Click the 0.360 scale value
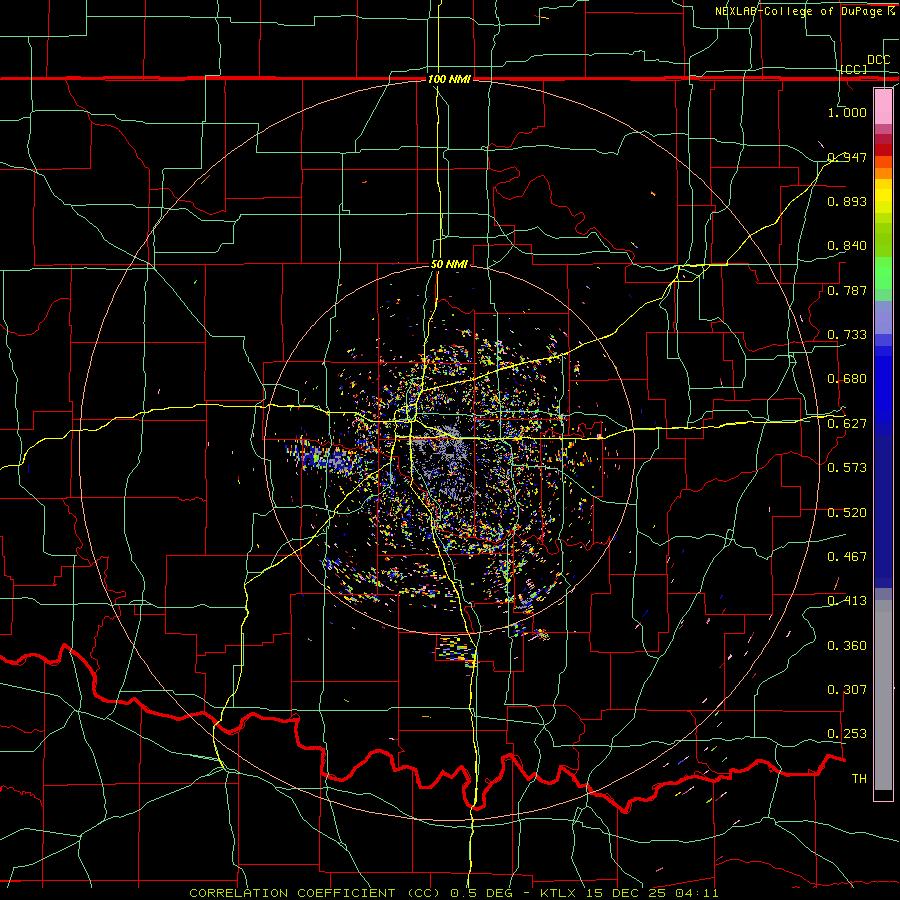Image resolution: width=900 pixels, height=900 pixels. [847, 646]
